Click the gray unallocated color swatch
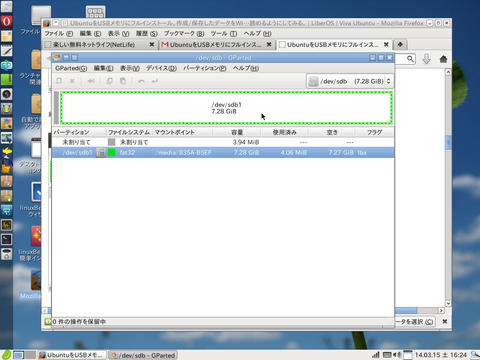 coord(112,142)
